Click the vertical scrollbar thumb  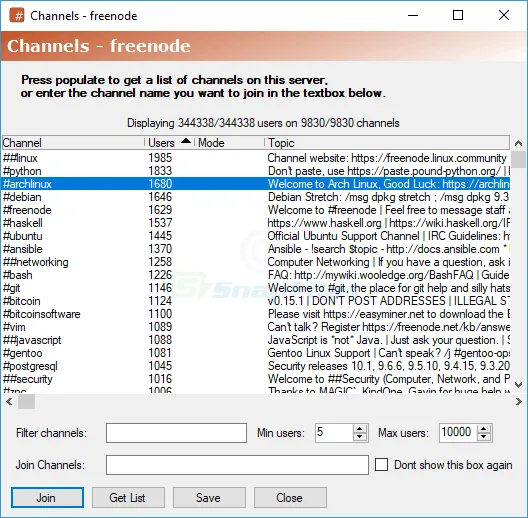click(x=519, y=159)
